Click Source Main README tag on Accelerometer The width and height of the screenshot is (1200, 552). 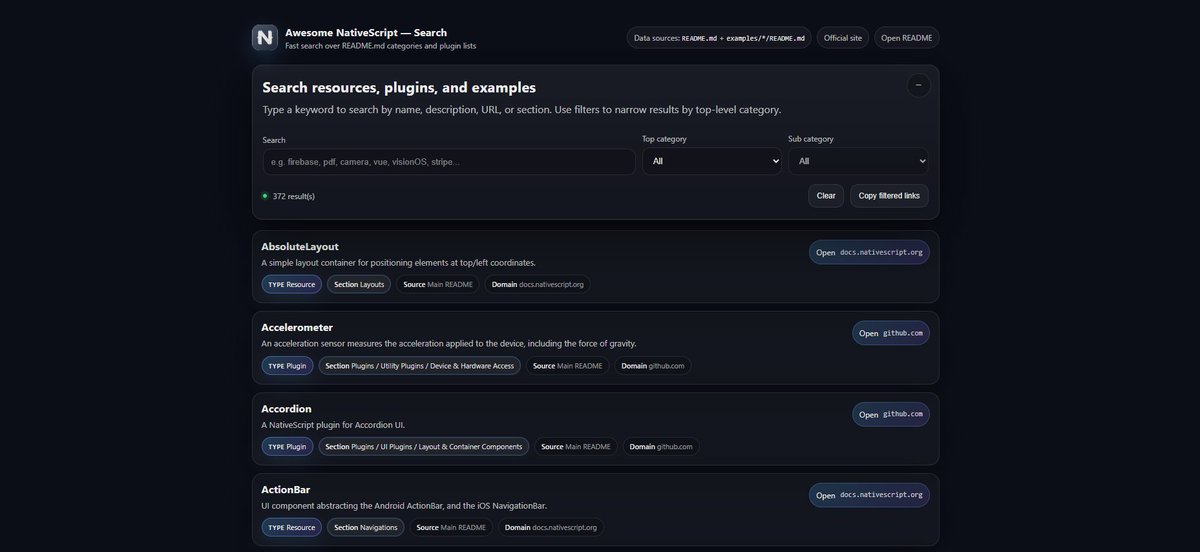pyautogui.click(x=568, y=366)
